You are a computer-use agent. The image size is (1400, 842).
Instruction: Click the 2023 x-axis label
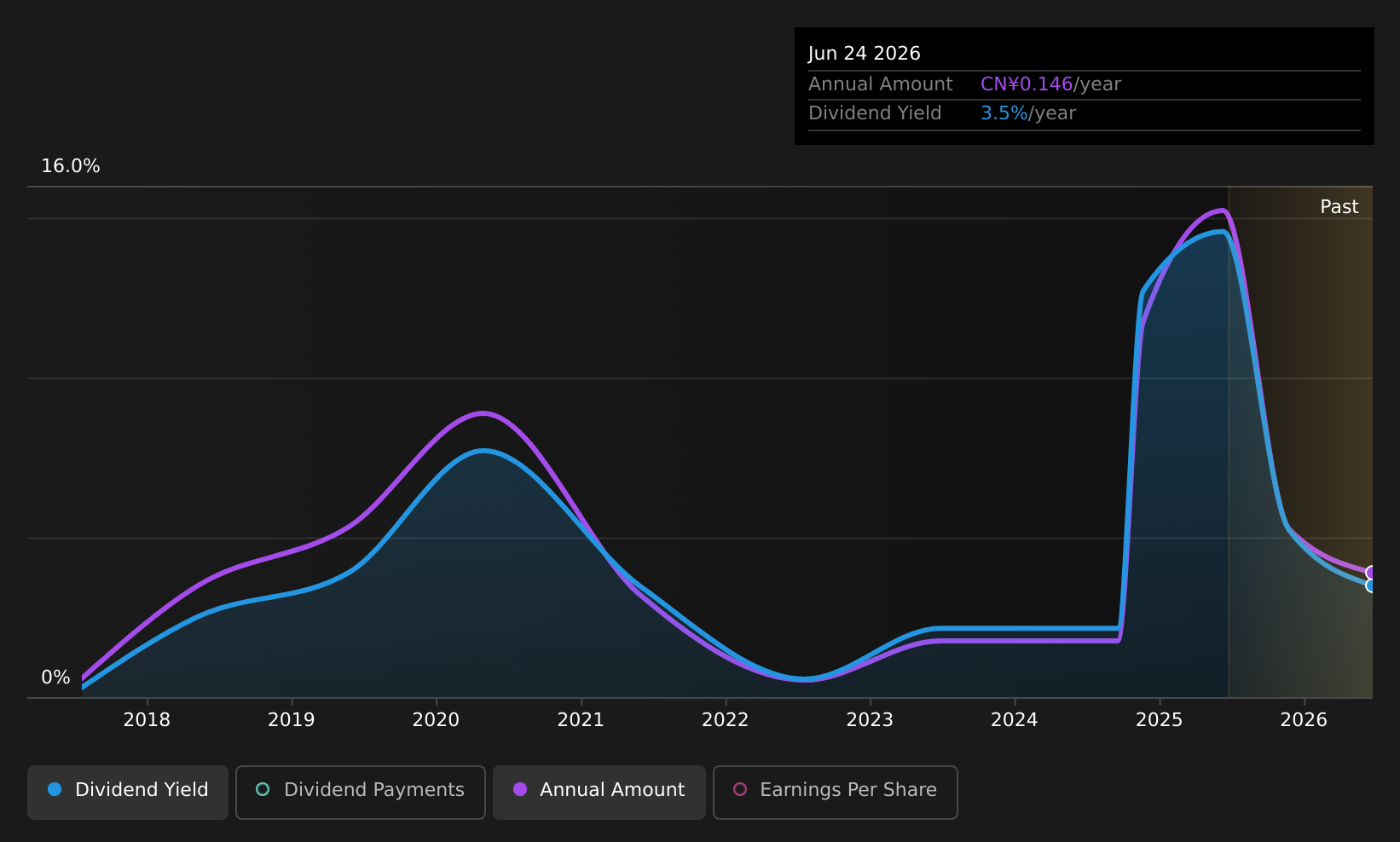[870, 720]
